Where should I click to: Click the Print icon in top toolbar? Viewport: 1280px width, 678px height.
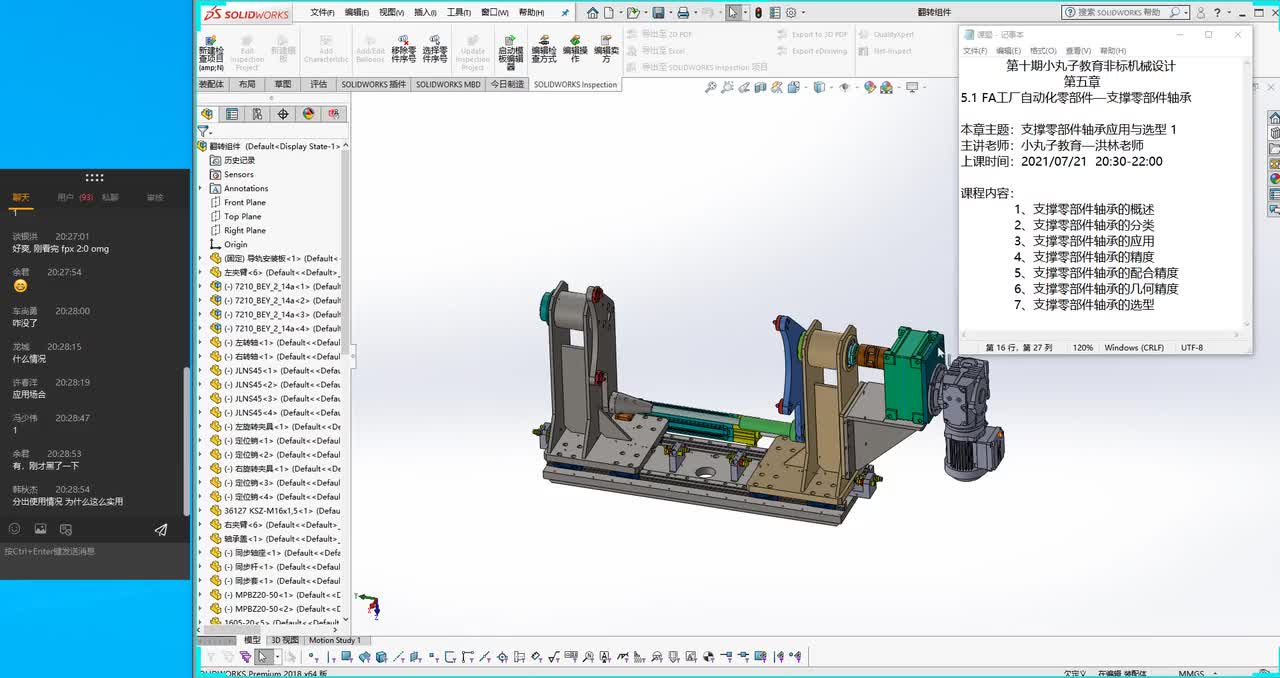[683, 13]
